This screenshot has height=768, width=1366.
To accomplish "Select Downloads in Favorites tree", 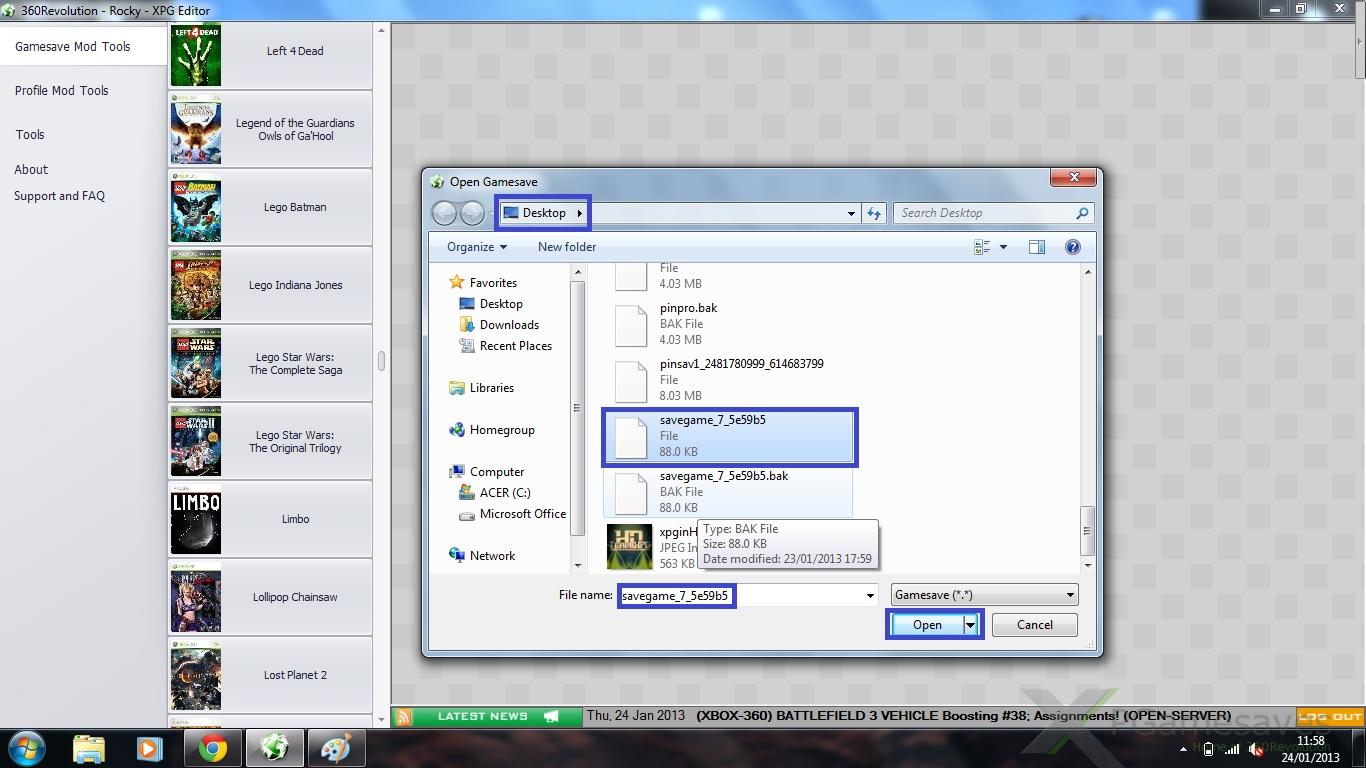I will click(509, 325).
